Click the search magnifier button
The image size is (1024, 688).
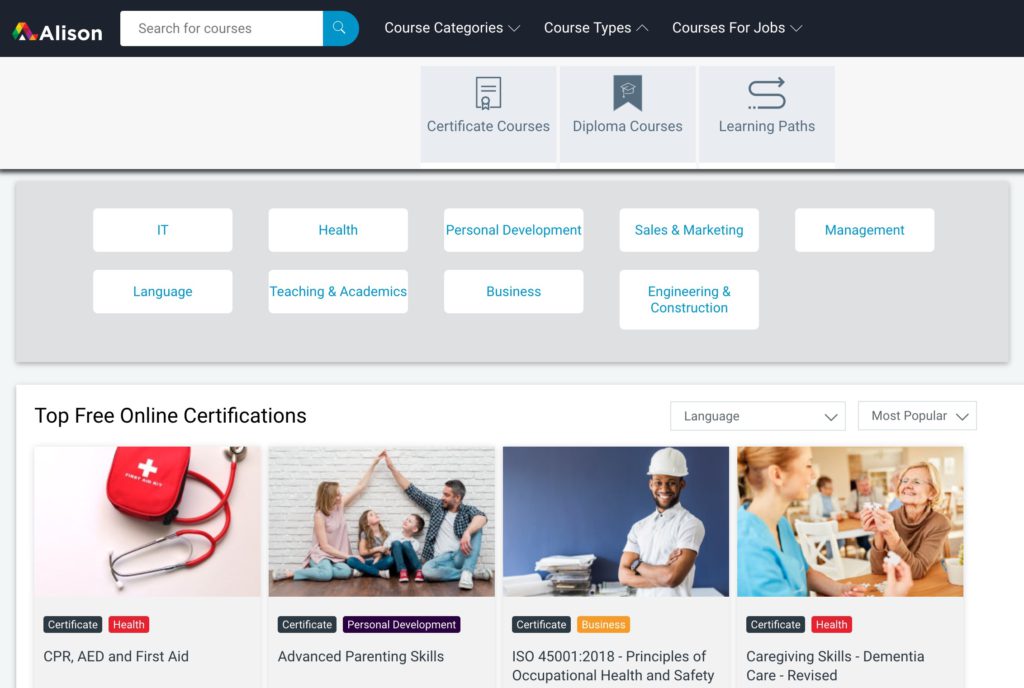340,28
